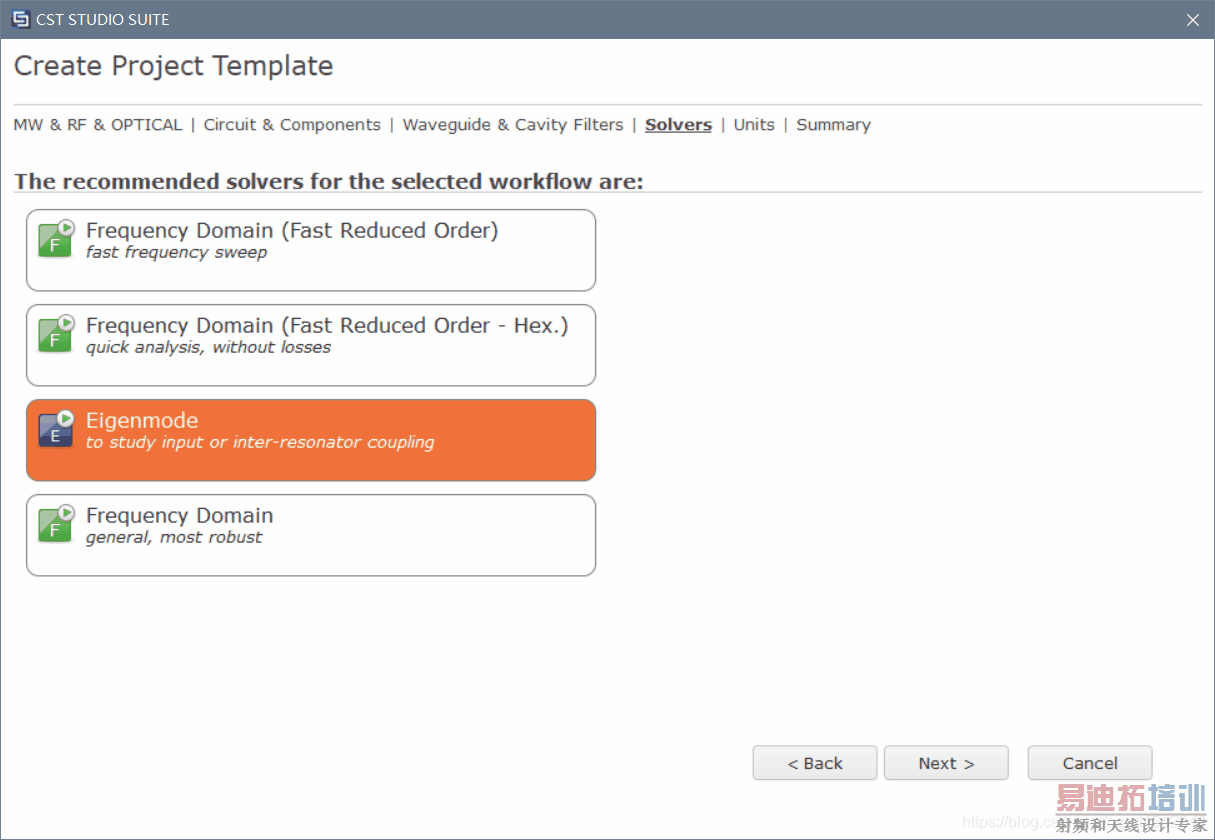The height and width of the screenshot is (840, 1215).
Task: Return to Waveguide & Cavity Filters step
Action: (512, 125)
